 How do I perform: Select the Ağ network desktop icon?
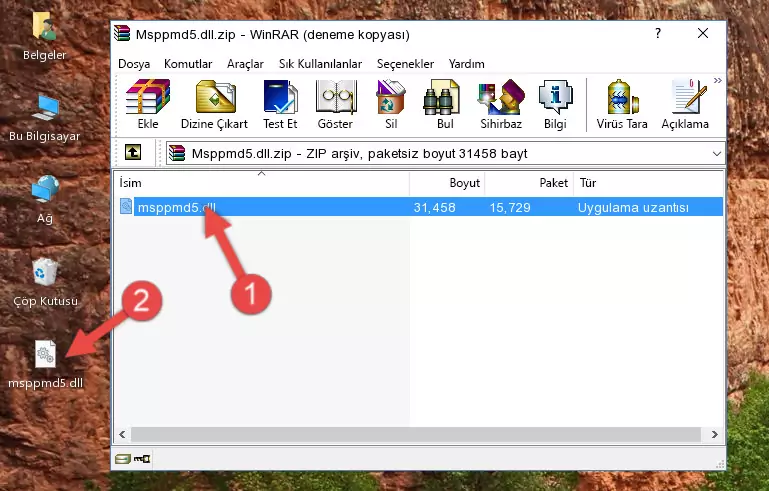point(45,200)
